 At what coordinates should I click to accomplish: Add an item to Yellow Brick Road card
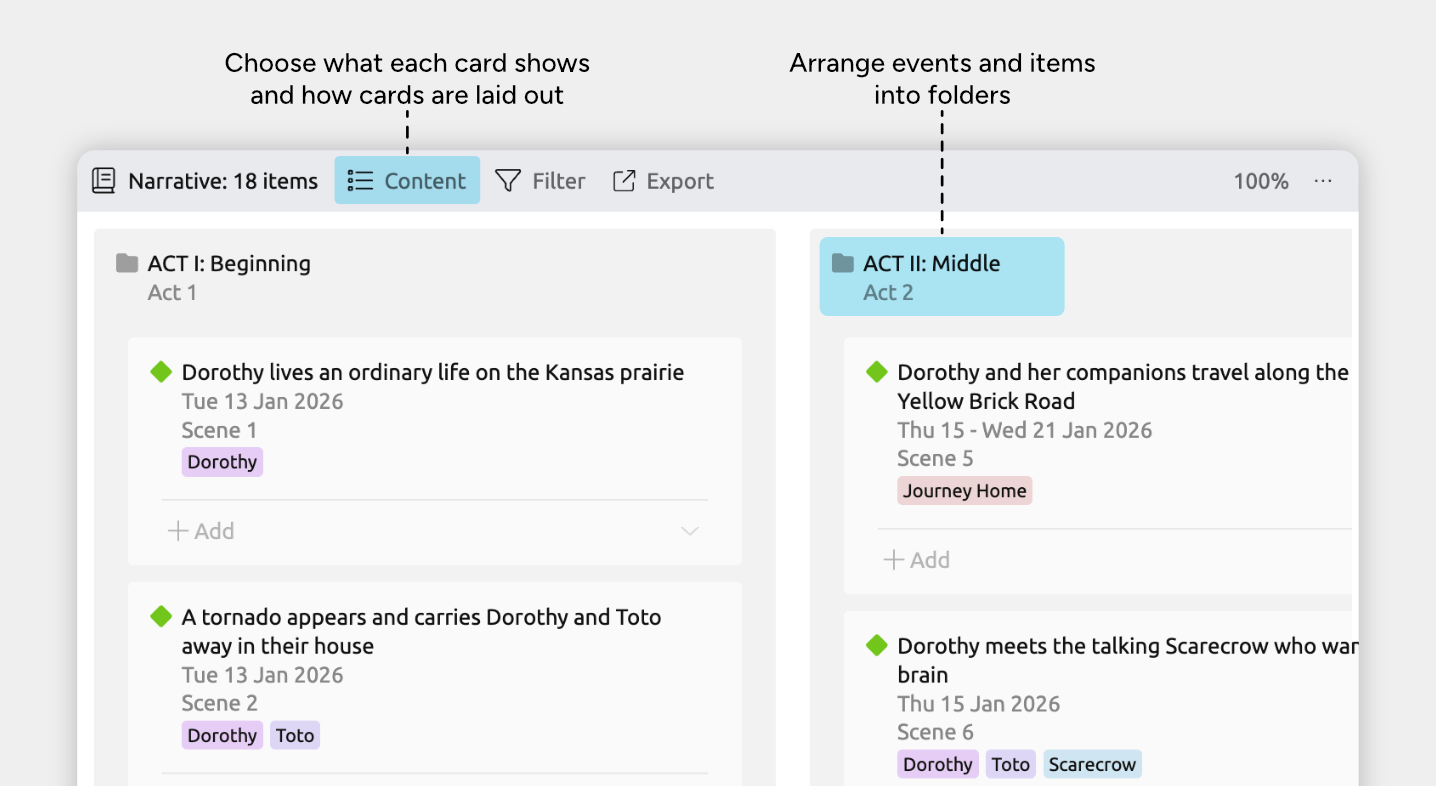click(x=917, y=560)
